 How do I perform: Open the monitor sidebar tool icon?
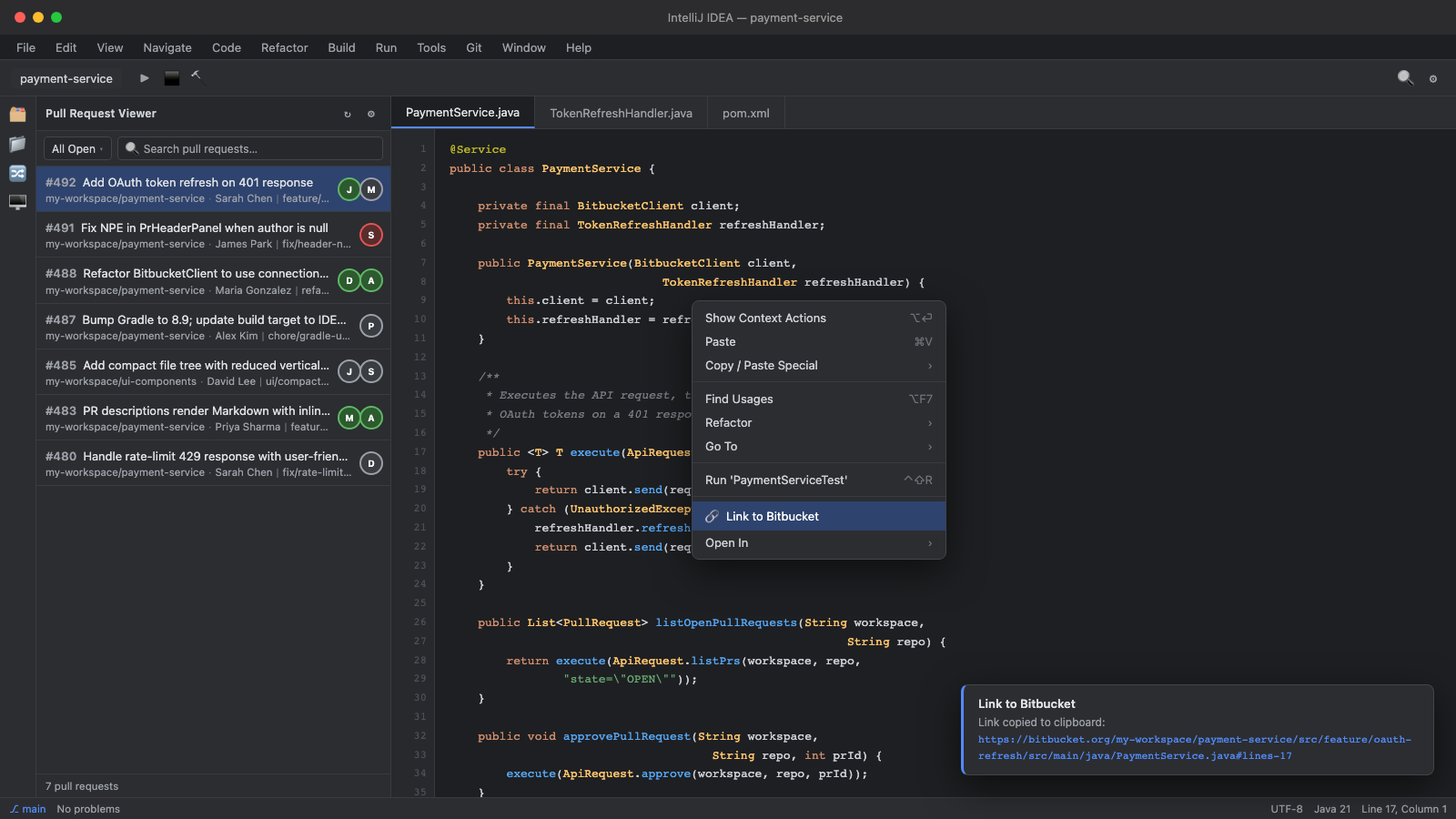pos(17,202)
